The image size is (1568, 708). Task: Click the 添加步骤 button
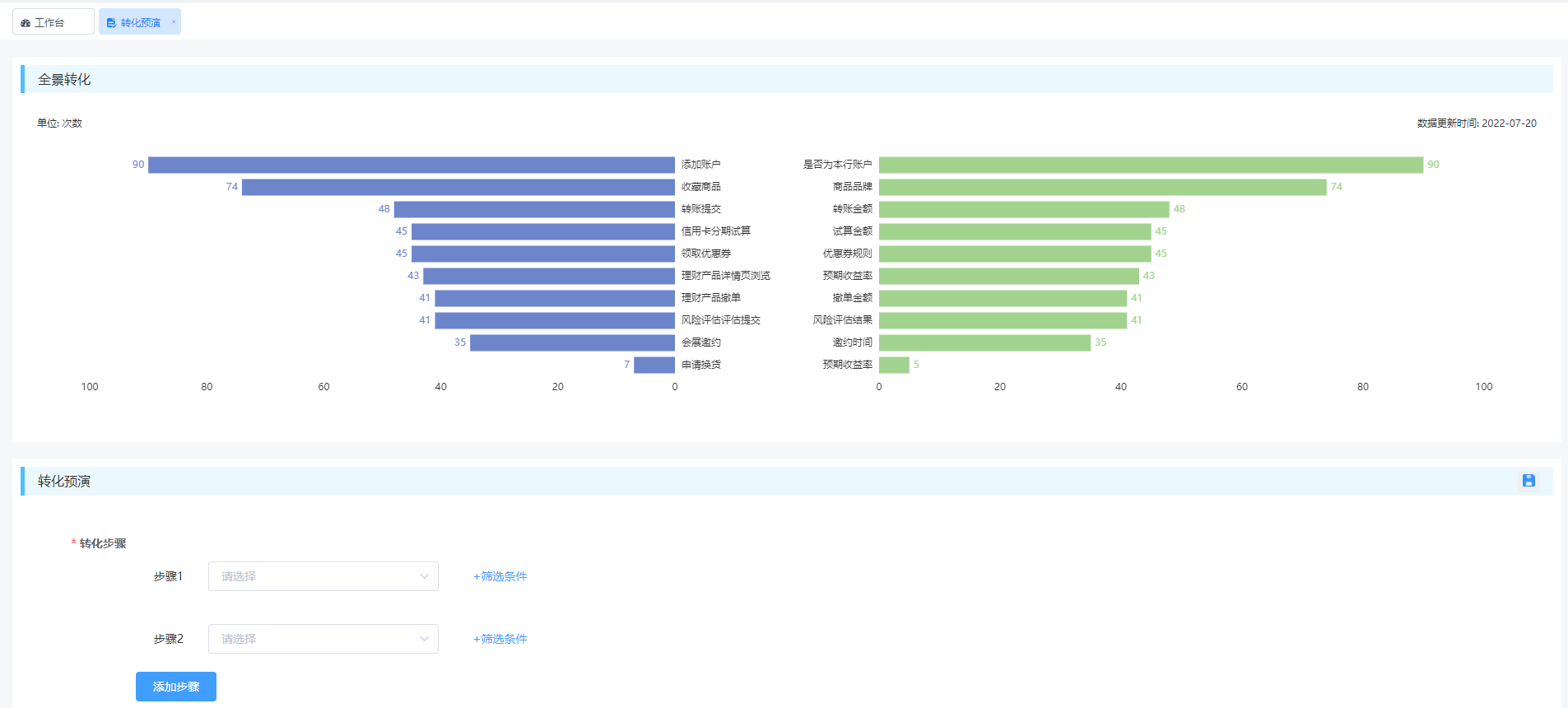176,687
